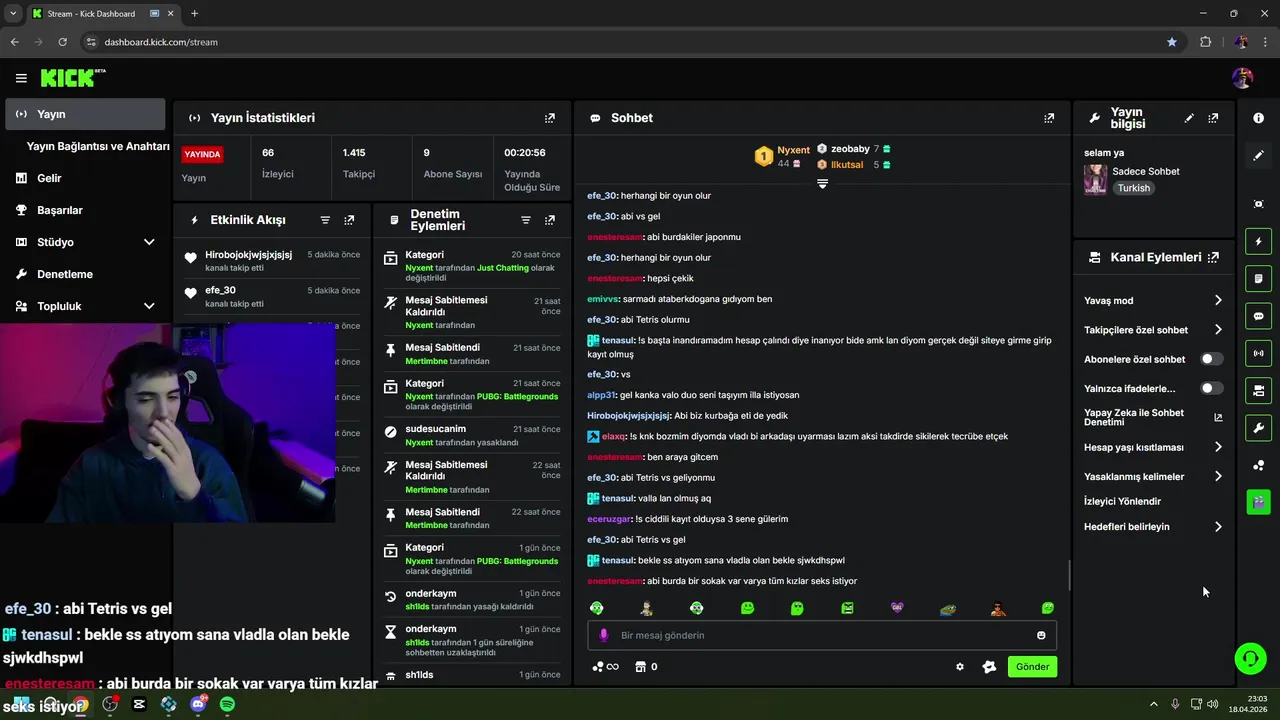1280x720 pixels.
Task: Open chat settings gear icon
Action: [x=960, y=667]
